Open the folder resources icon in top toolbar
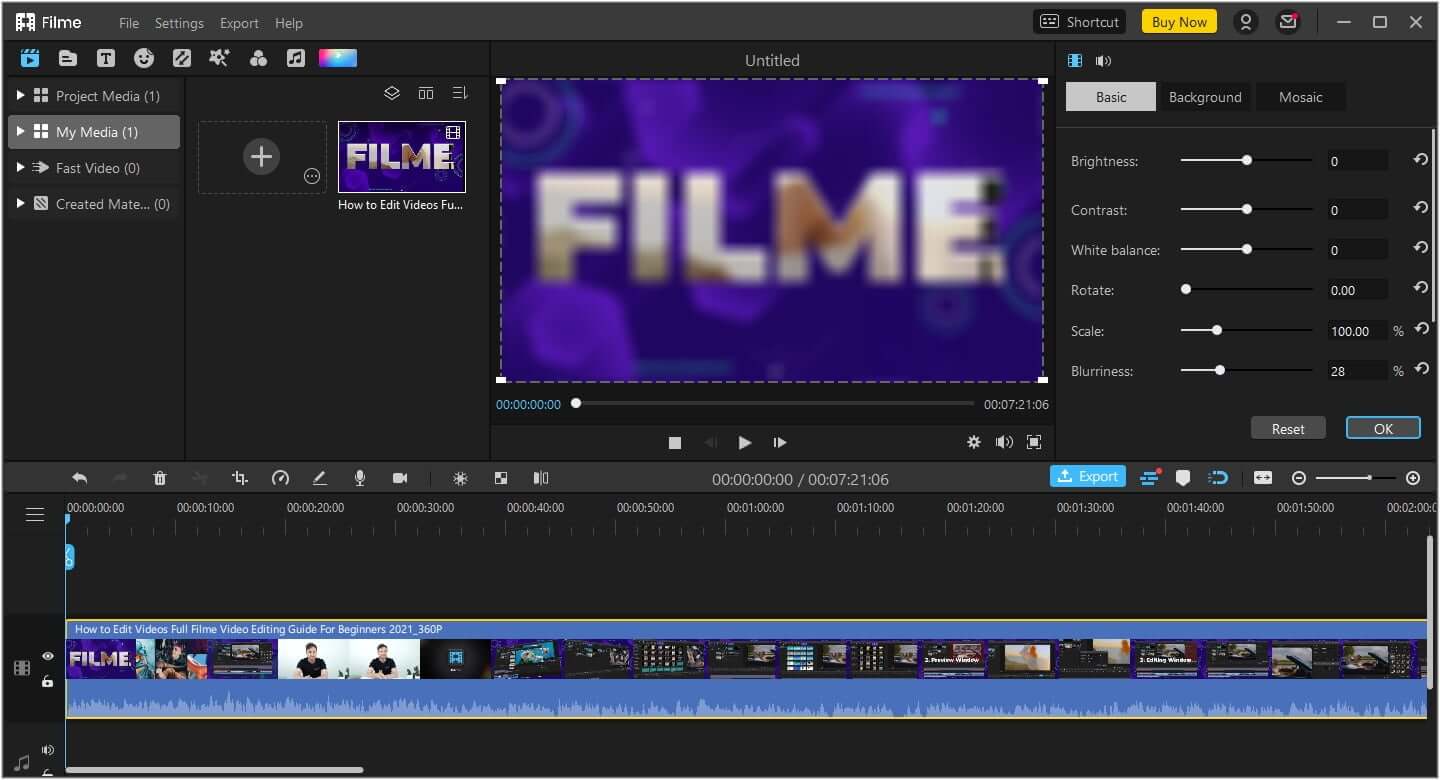 pos(68,58)
